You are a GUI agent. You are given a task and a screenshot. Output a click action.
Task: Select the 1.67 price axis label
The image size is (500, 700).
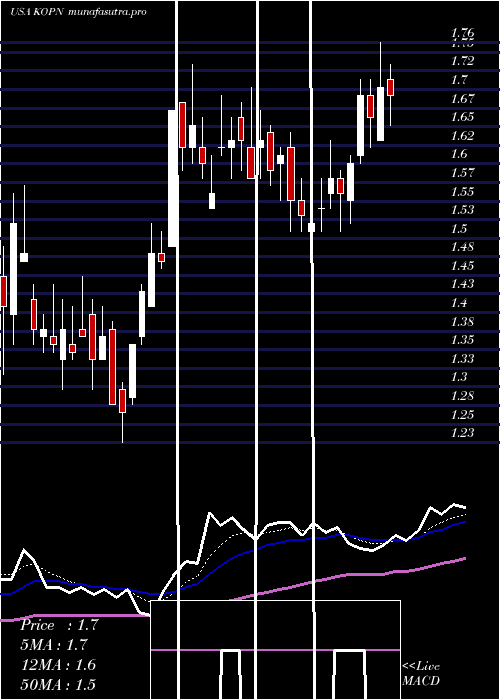point(462,98)
